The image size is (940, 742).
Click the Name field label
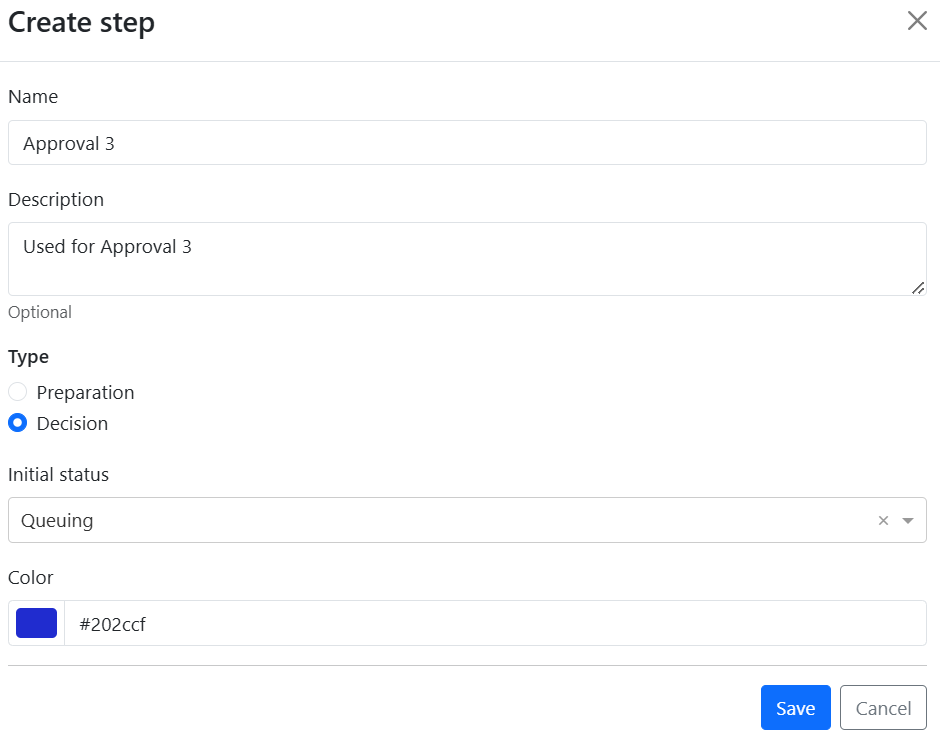[33, 96]
